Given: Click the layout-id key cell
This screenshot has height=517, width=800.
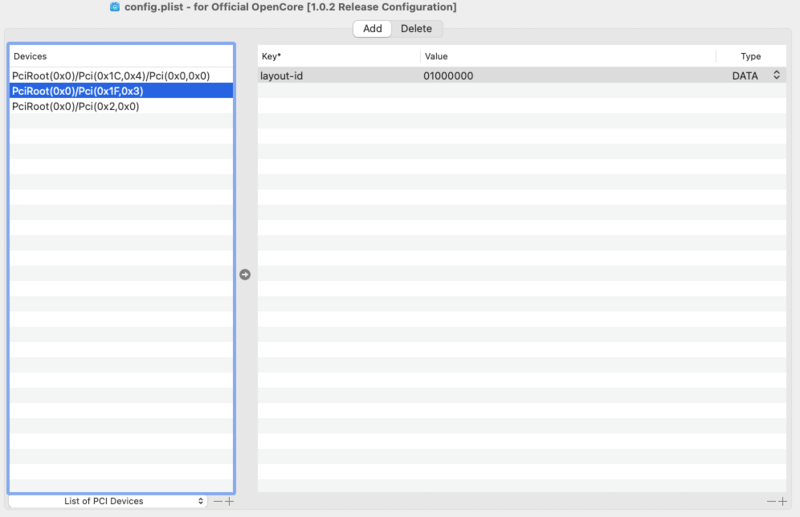Looking at the screenshot, I should click(339, 76).
